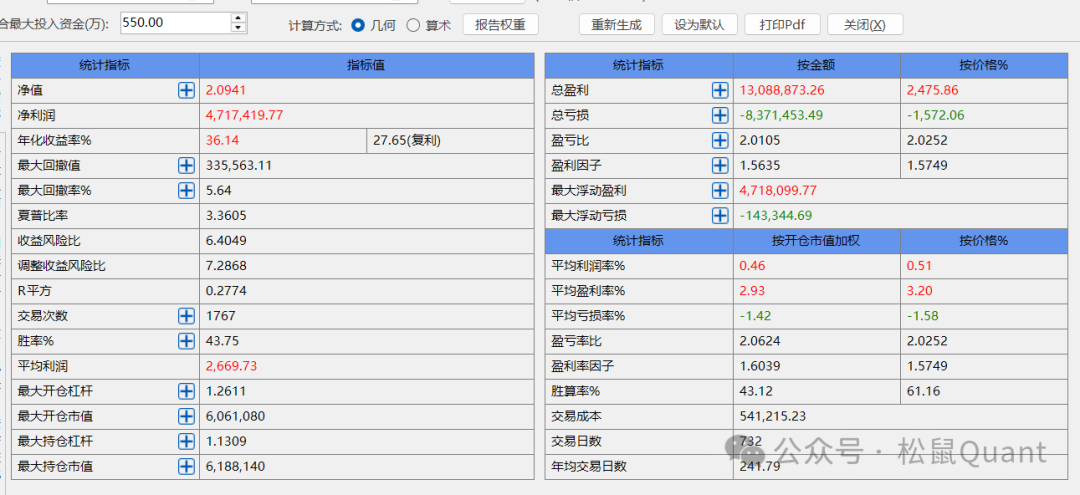This screenshot has height=495, width=1080.
Task: Click the 重新生成 button
Action: pos(617,24)
